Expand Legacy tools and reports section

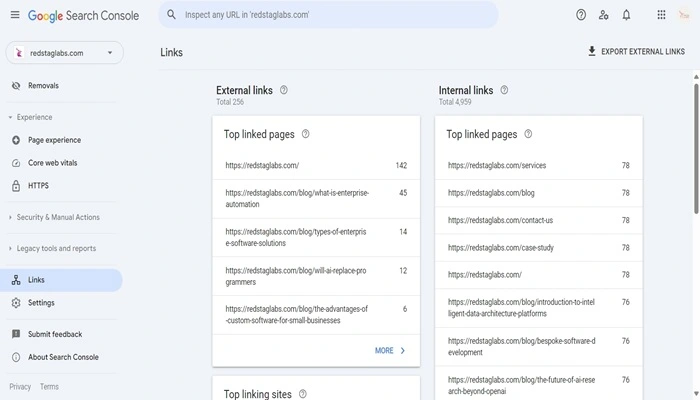55,248
